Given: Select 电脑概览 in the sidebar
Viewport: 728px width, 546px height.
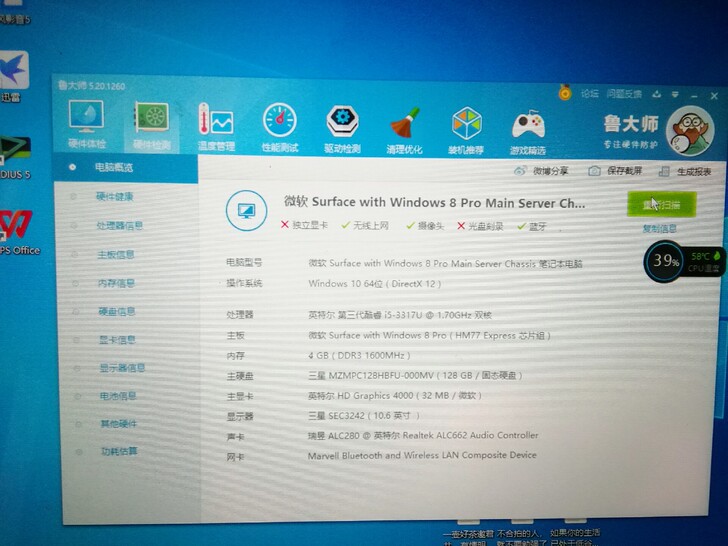Looking at the screenshot, I should [125, 168].
